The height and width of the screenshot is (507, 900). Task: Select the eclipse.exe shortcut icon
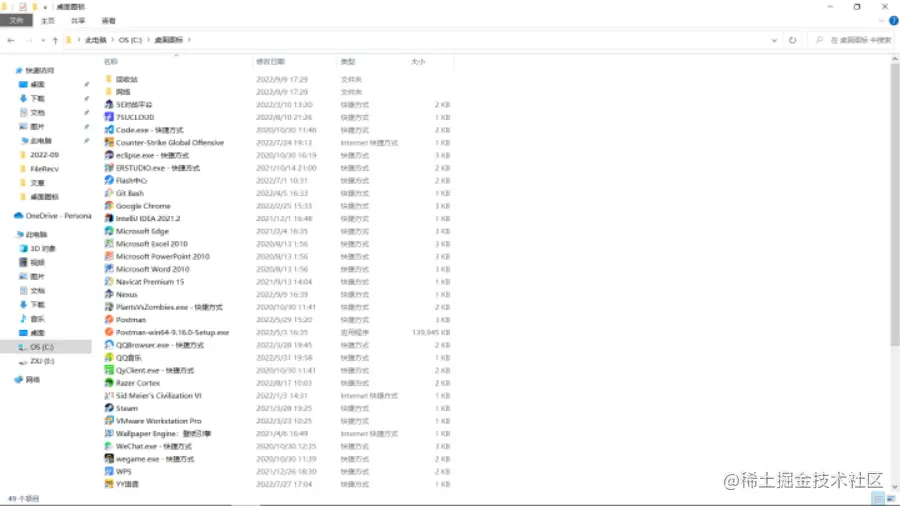[109, 155]
